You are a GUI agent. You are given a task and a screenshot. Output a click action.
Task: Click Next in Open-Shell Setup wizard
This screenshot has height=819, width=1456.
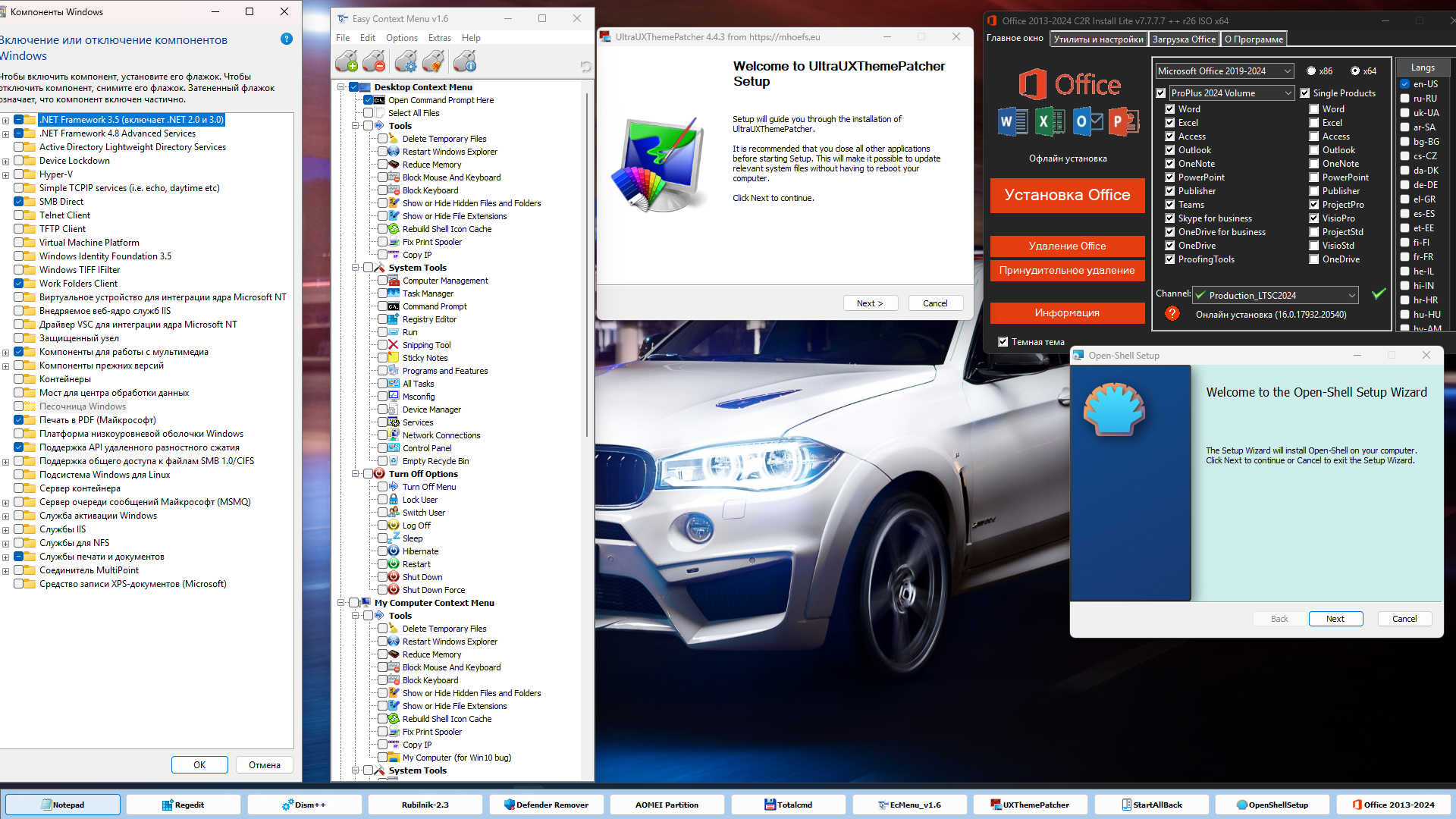1335,619
